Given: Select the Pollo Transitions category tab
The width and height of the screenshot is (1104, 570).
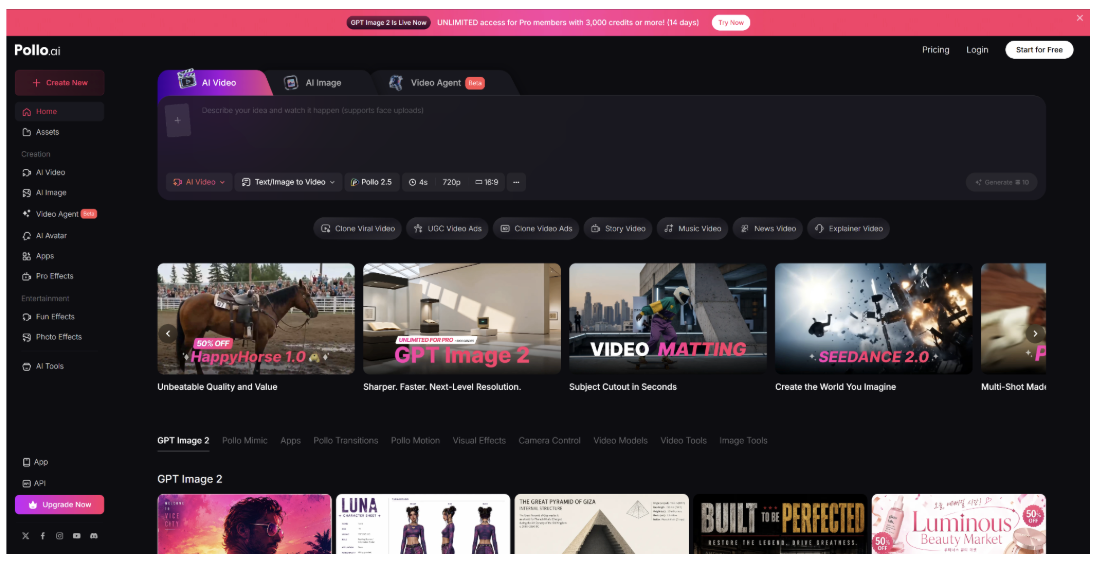Looking at the screenshot, I should [x=346, y=441].
